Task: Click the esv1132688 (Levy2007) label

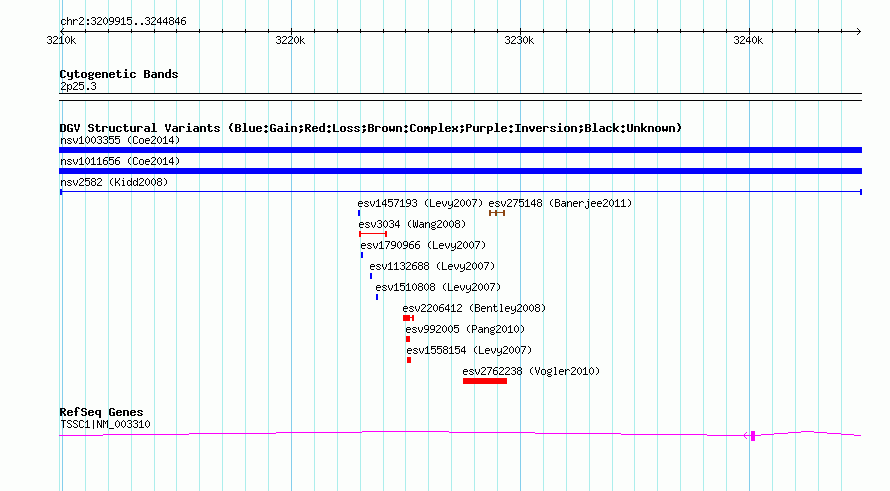Action: pos(432,266)
